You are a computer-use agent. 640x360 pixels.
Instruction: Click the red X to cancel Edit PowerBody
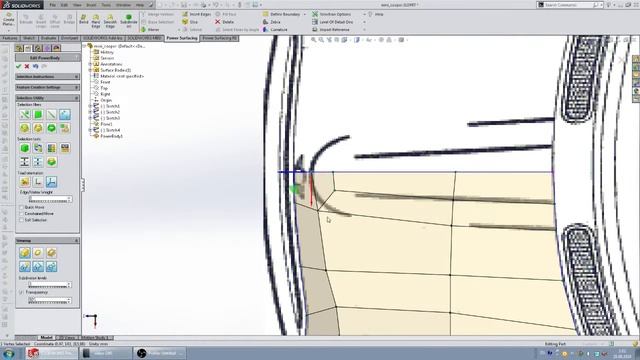[27, 66]
